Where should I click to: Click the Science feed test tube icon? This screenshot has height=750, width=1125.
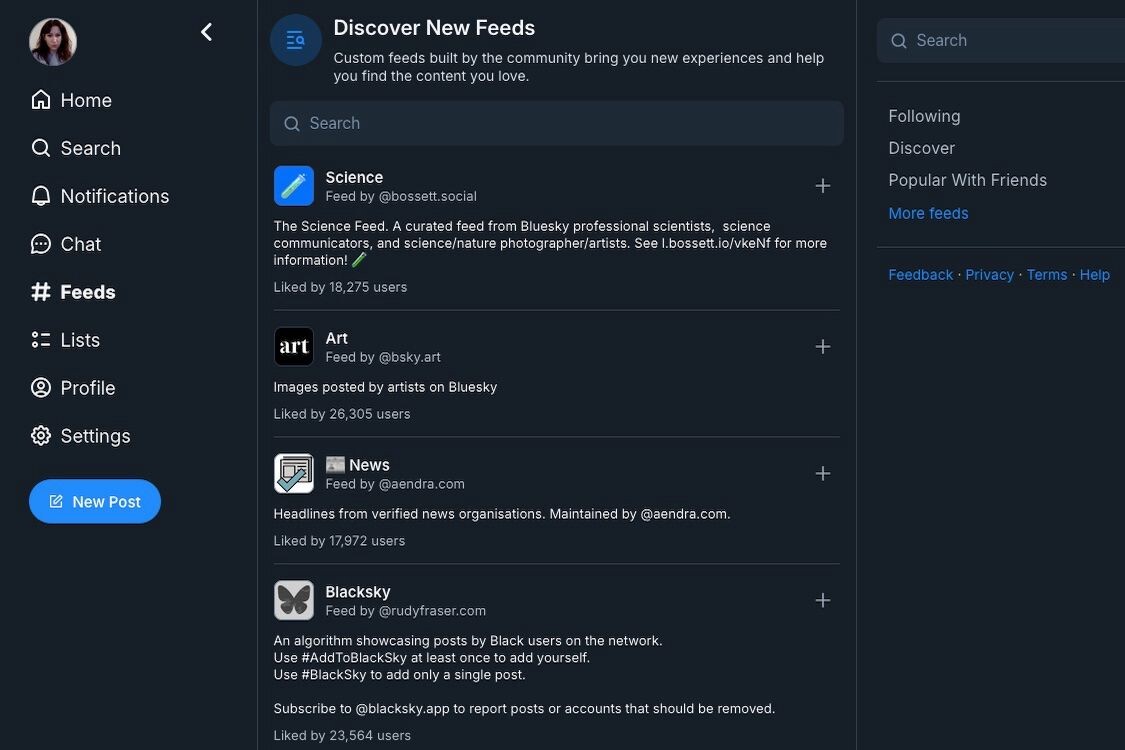pos(294,186)
